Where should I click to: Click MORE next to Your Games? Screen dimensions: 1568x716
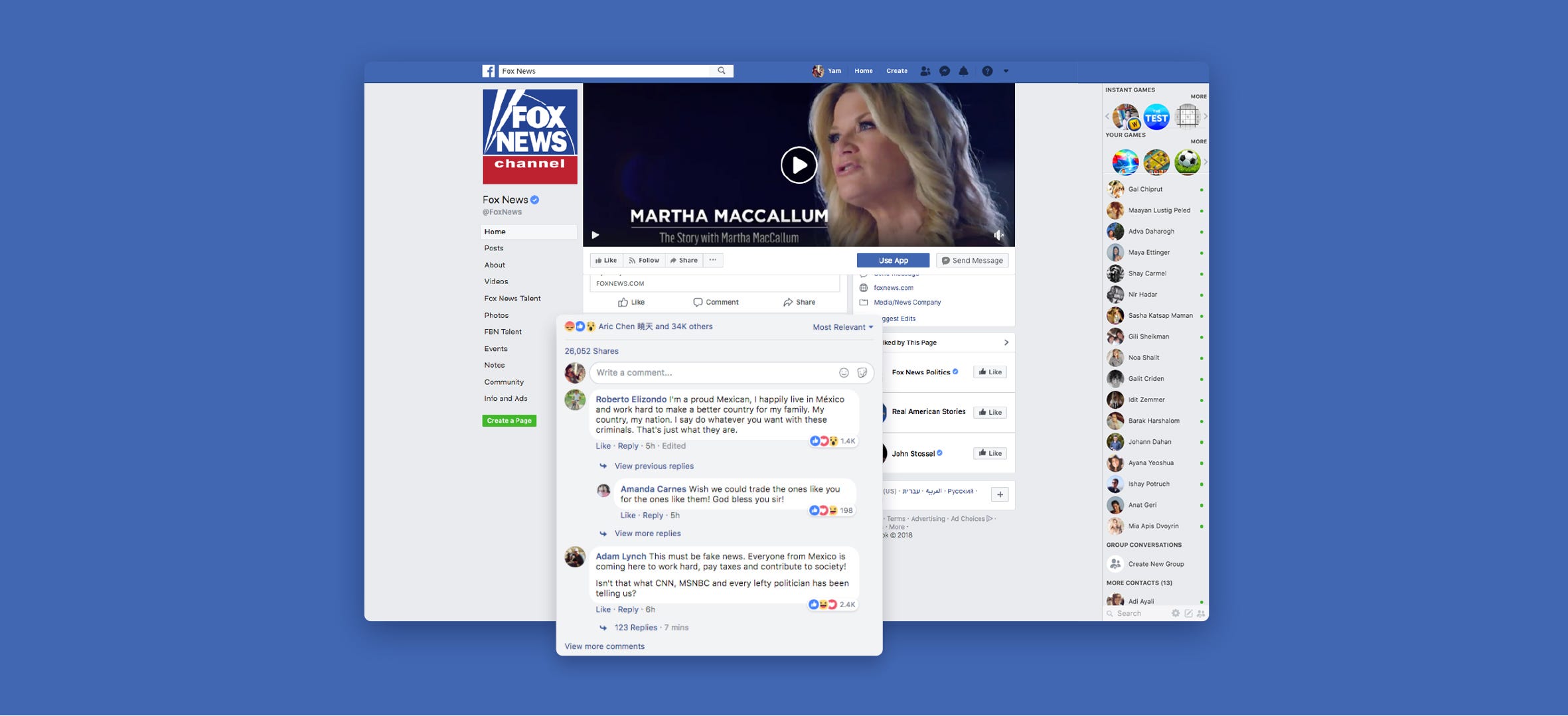(x=1198, y=141)
